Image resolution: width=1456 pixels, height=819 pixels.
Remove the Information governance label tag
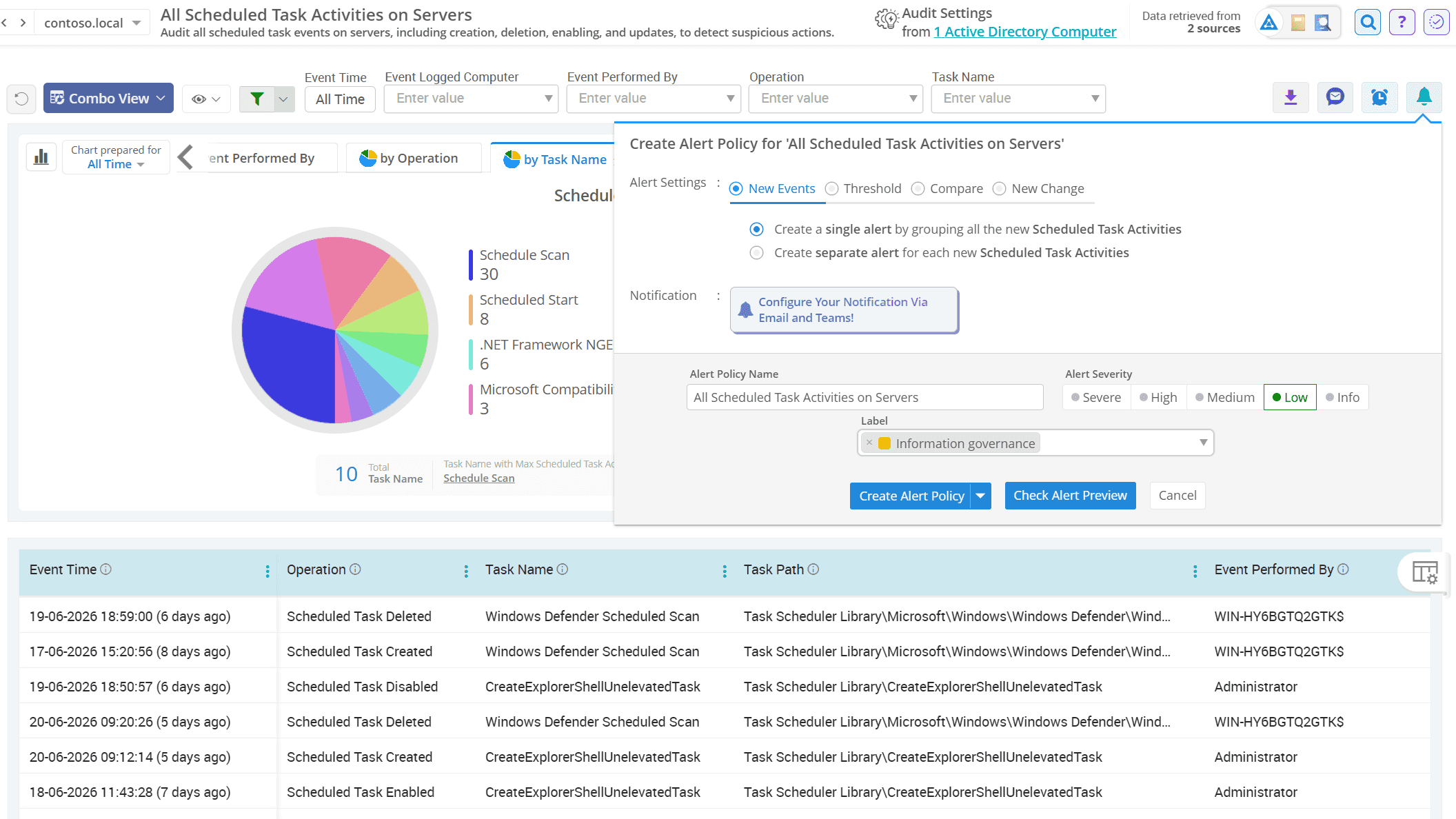point(869,443)
